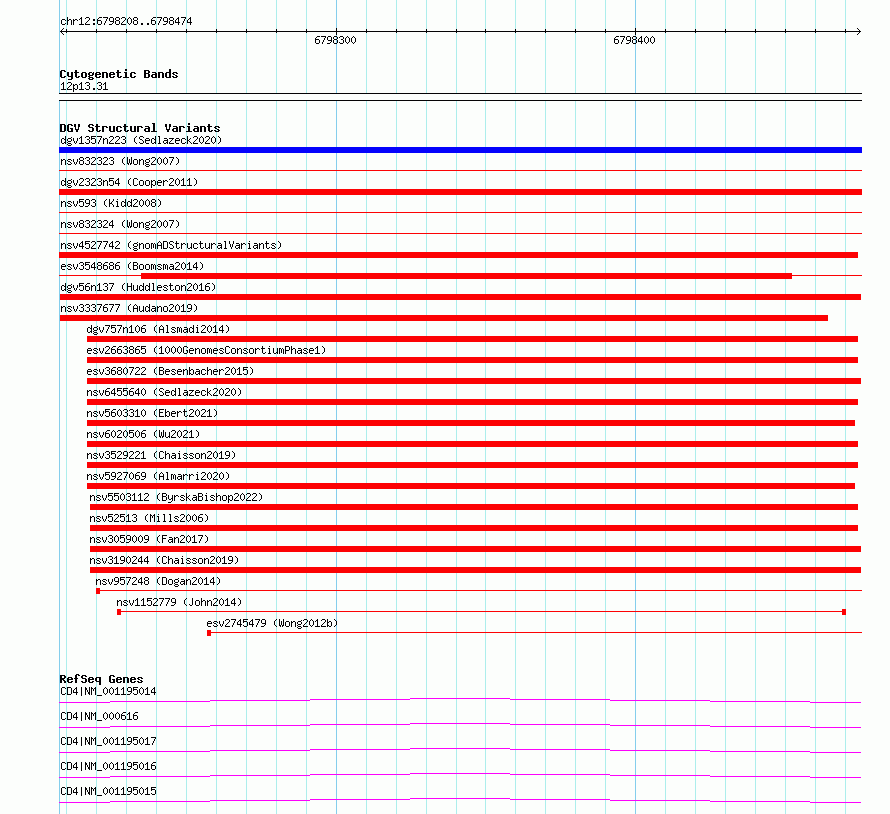890x814 pixels.
Task: Select esv3680722 (Besenbacher2015) variant
Action: click(x=170, y=371)
